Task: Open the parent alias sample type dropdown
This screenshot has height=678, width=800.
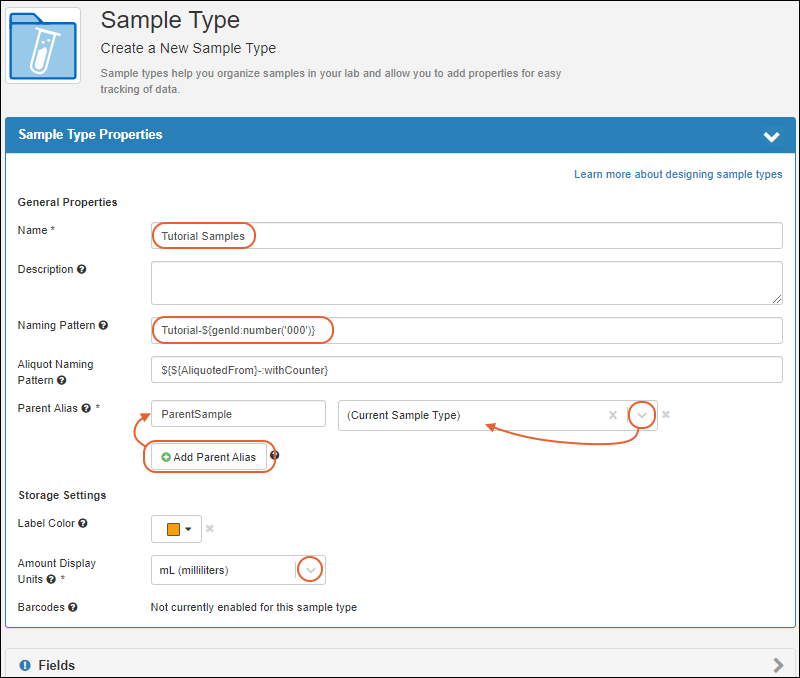Action: click(643, 415)
